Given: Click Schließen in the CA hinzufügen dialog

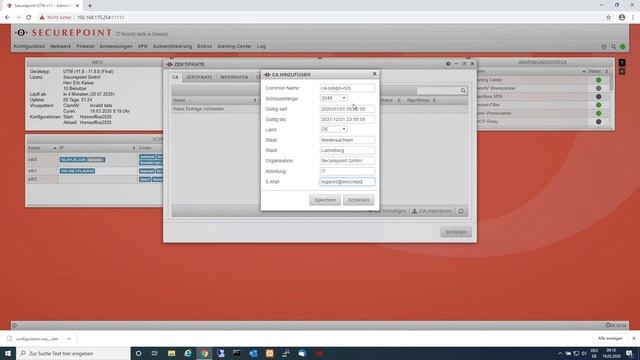Looking at the screenshot, I should point(358,200).
